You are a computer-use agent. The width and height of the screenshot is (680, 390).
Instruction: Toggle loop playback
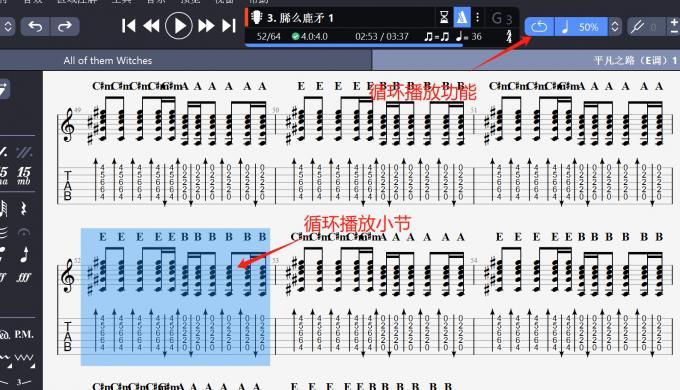coord(539,27)
